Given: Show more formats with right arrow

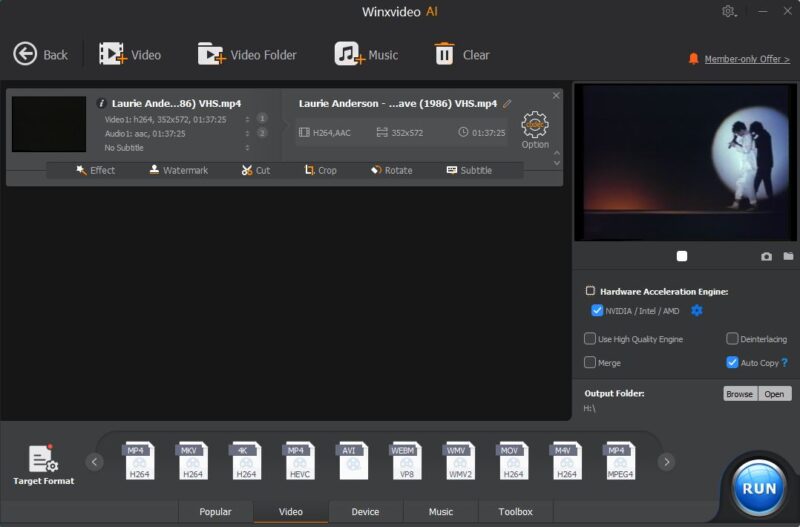Looking at the screenshot, I should pos(666,462).
